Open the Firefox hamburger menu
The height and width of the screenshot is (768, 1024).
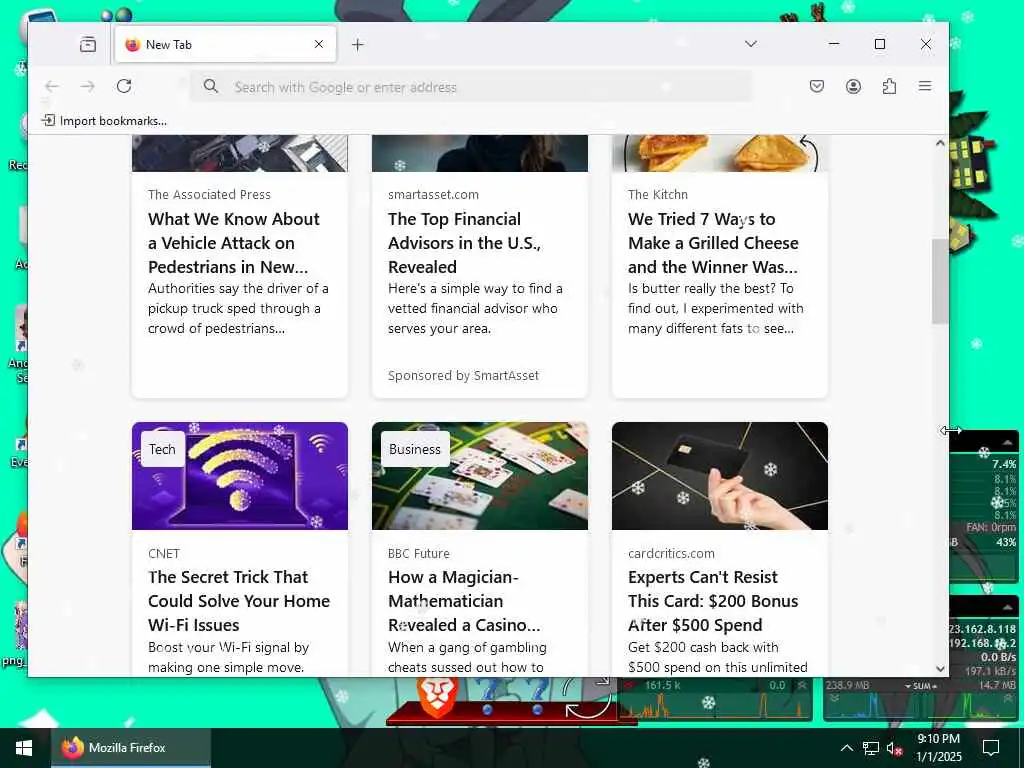click(x=925, y=86)
